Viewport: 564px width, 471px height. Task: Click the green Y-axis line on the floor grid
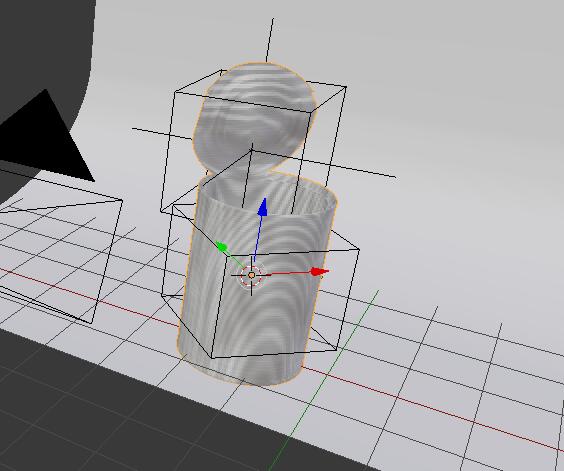tap(324, 381)
